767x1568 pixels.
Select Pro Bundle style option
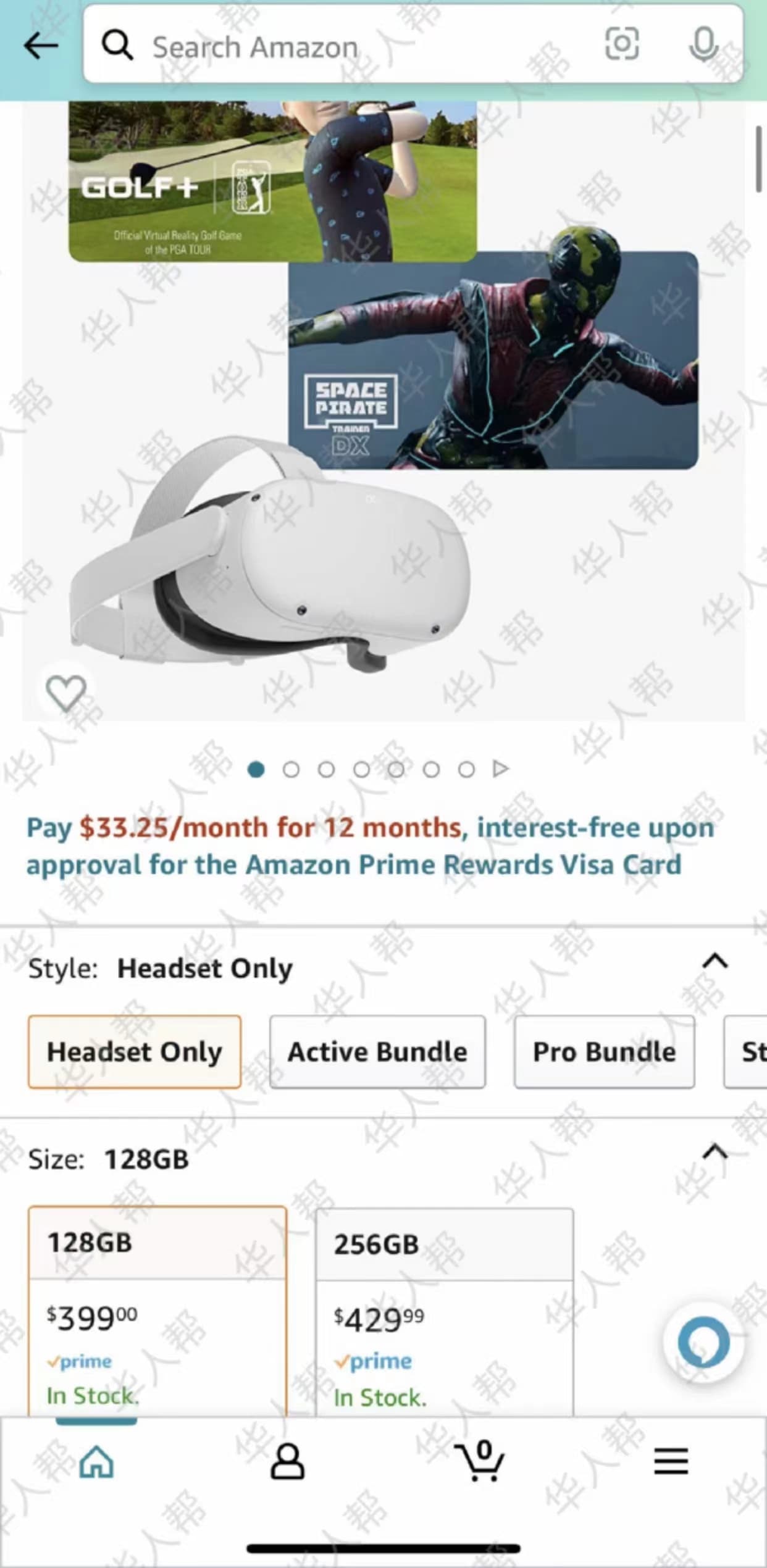coord(604,1051)
